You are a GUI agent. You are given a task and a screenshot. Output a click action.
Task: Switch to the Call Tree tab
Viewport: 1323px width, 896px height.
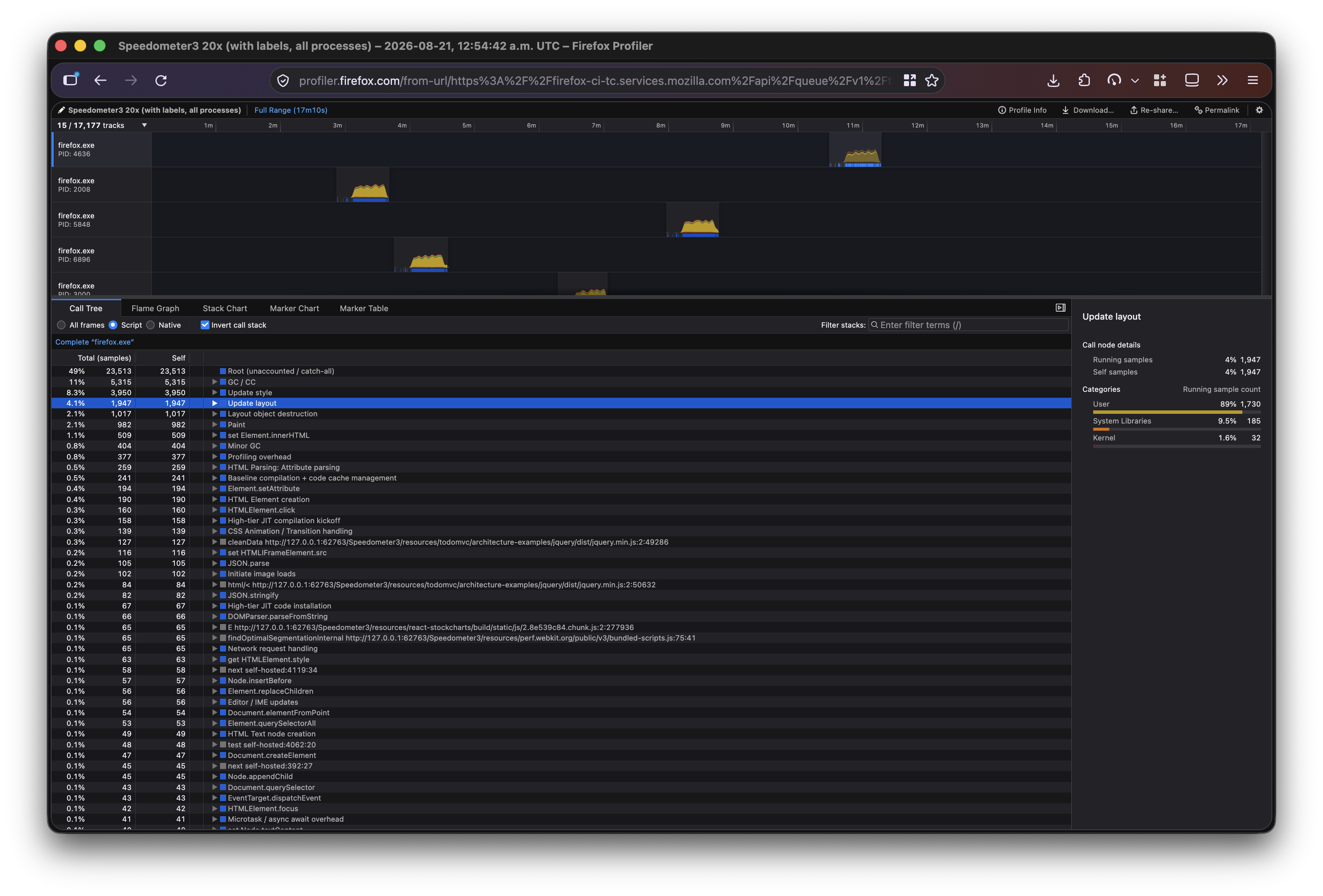86,308
